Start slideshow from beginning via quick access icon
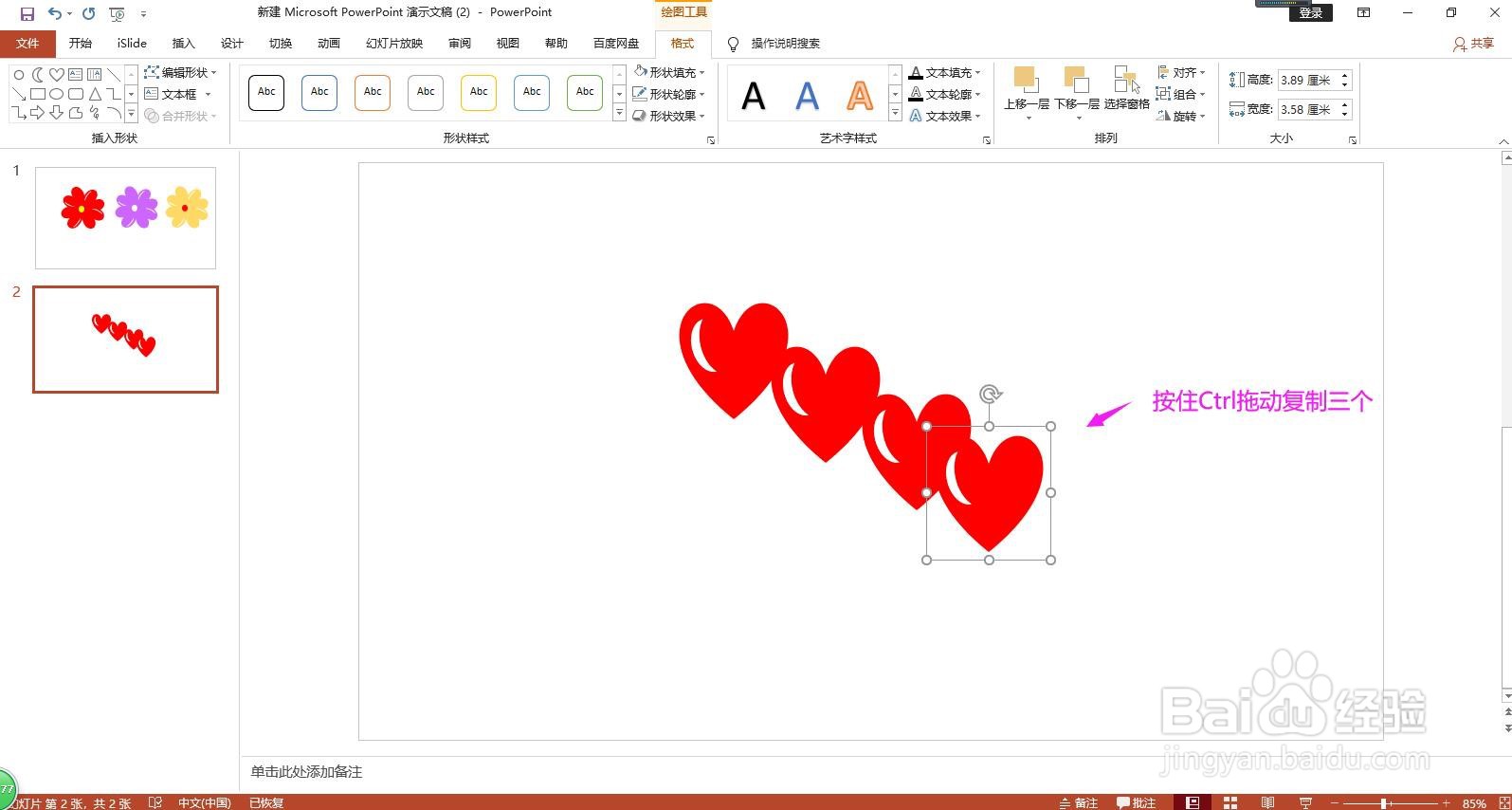Viewport: 1512px width, 810px height. pos(117,13)
